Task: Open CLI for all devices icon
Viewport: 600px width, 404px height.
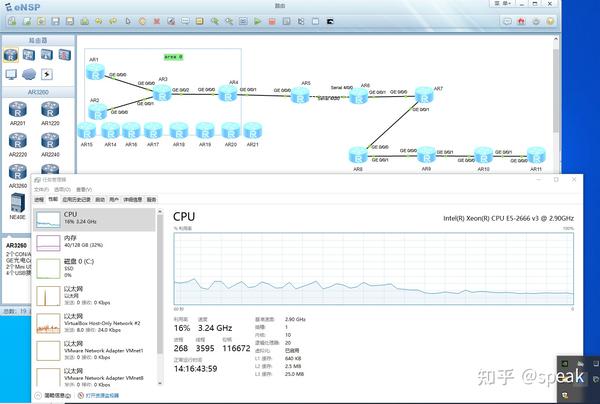Action: click(x=330, y=21)
